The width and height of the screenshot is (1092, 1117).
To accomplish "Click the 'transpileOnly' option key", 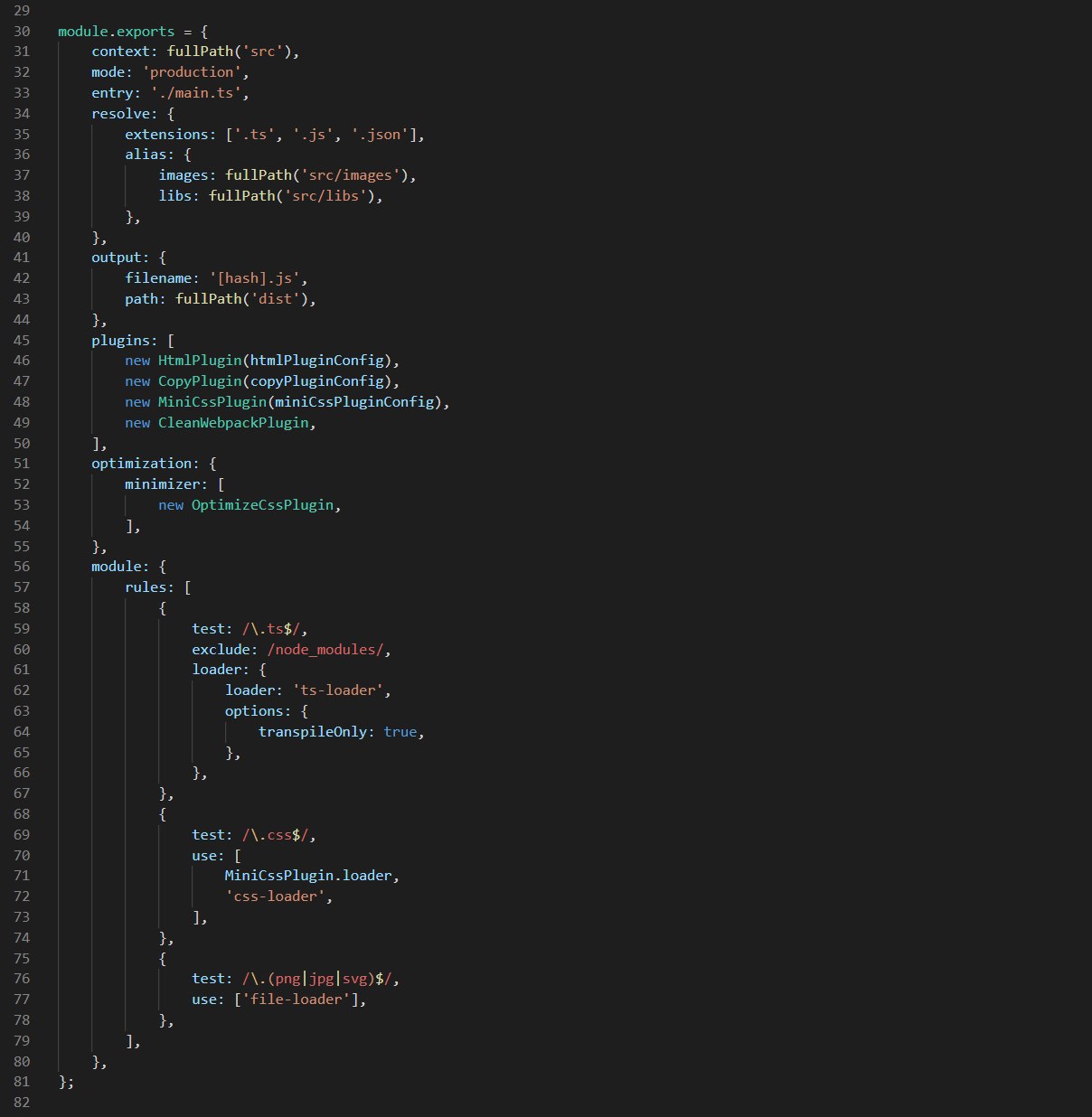I will point(313,732).
